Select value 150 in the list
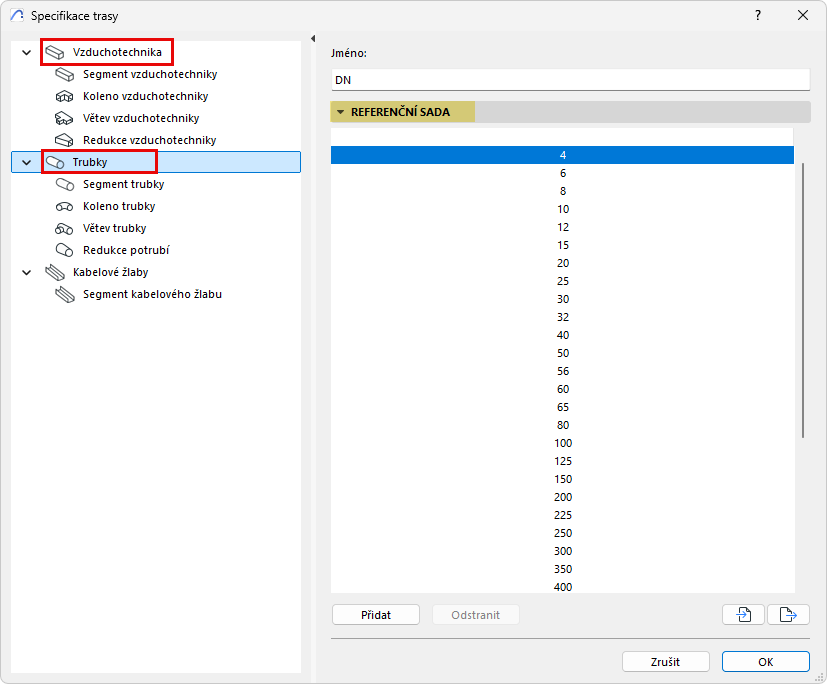 tap(562, 479)
